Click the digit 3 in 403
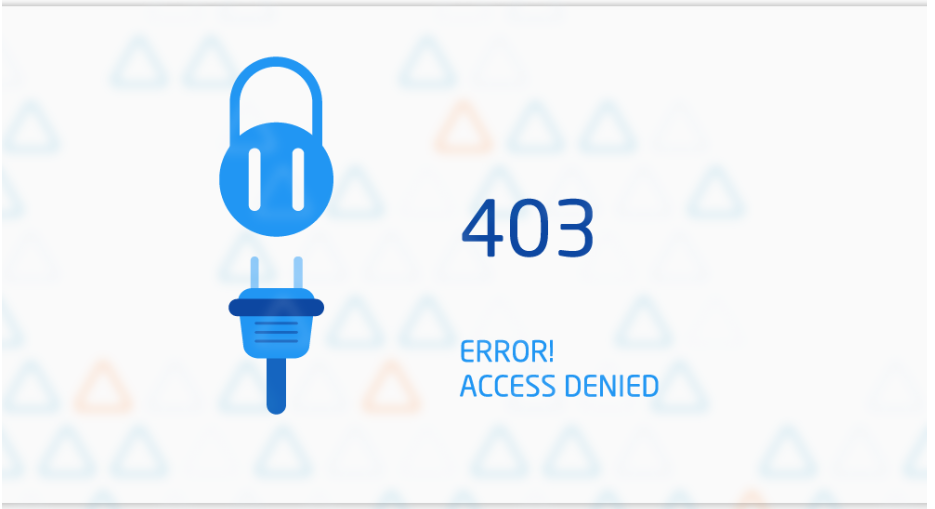 575,228
